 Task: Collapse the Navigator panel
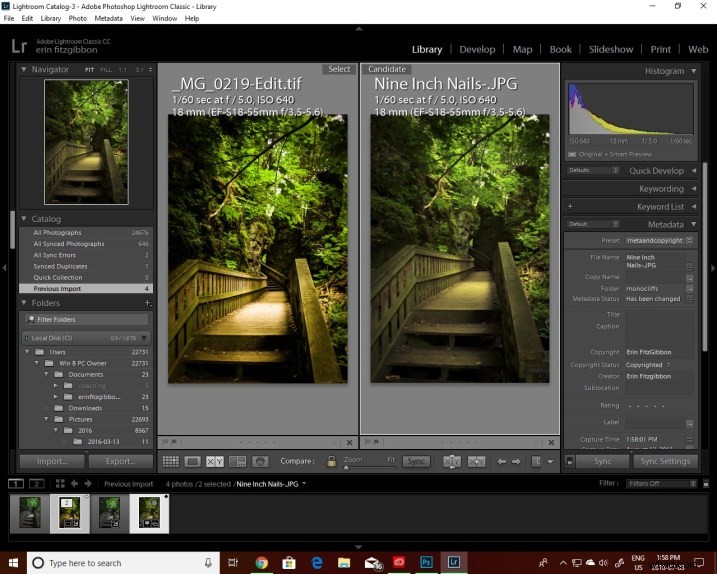(x=24, y=69)
